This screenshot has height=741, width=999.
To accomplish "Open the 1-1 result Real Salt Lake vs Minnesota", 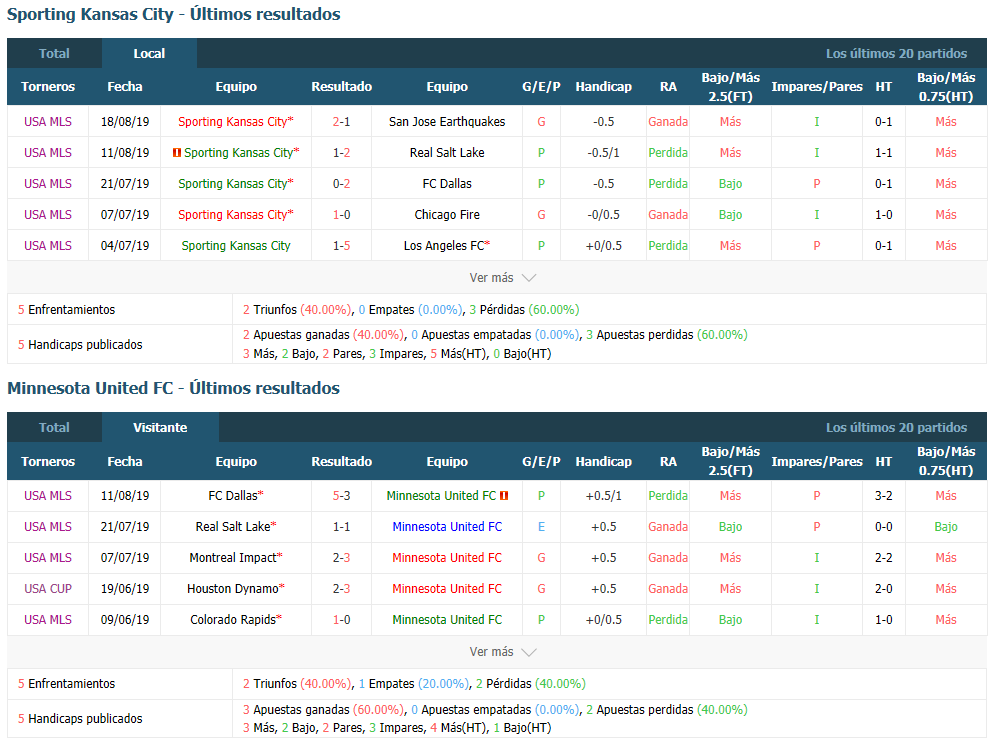I will 341,527.
